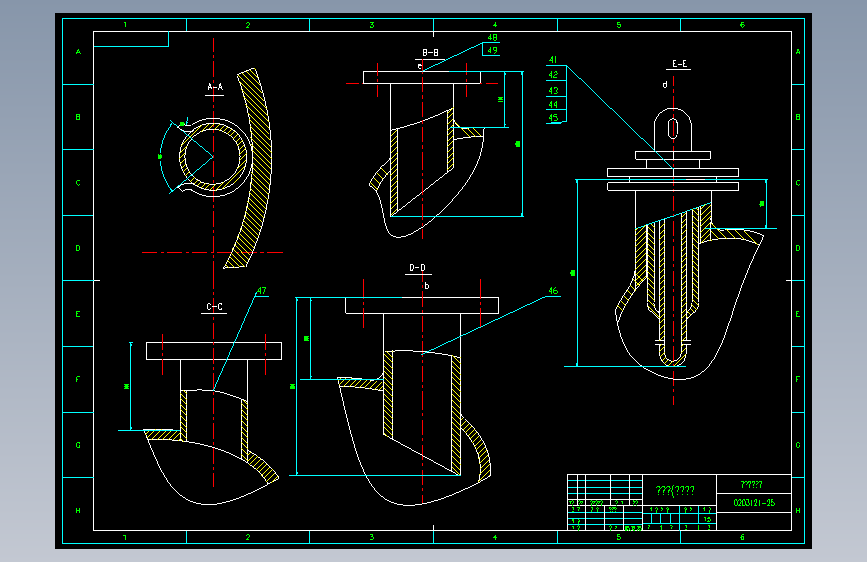Pick part callout number 42

click(553, 75)
